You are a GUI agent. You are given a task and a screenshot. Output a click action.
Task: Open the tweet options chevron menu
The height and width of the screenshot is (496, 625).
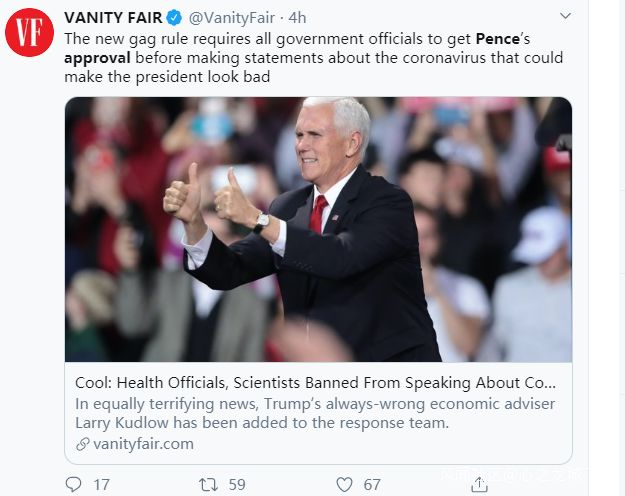tap(566, 17)
